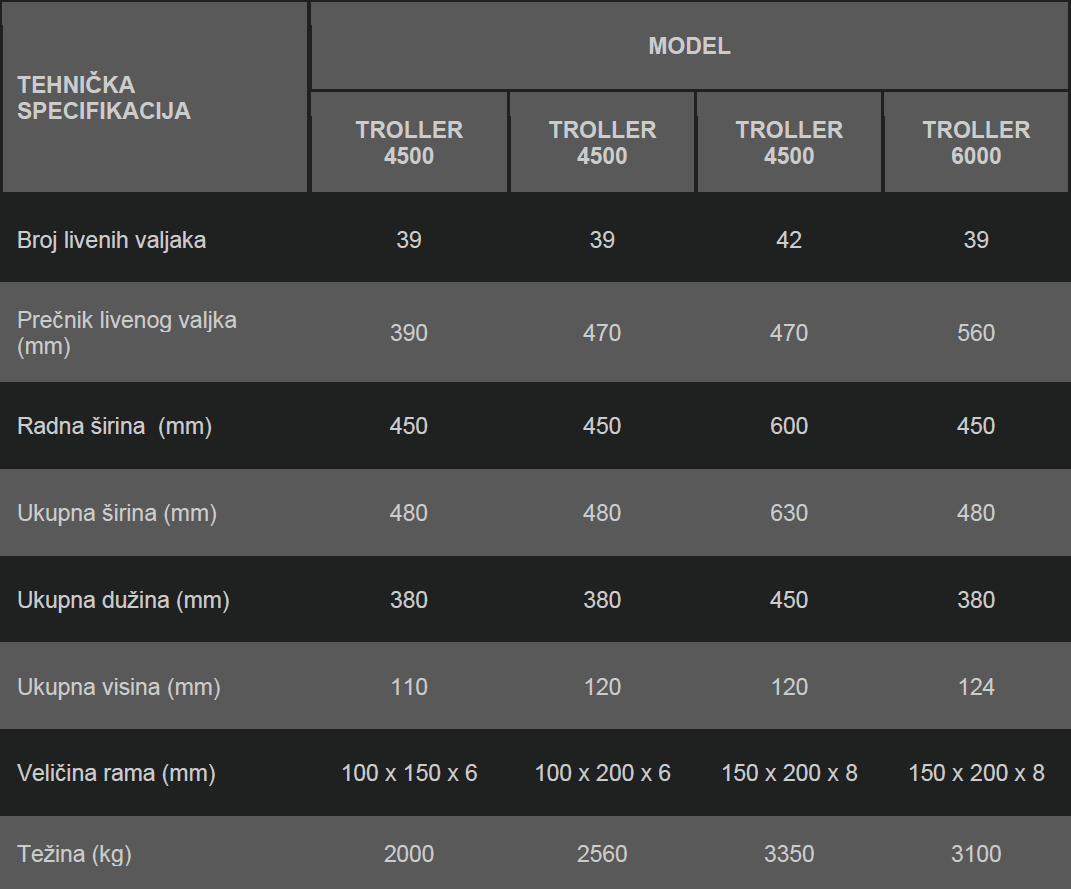Click the 2000 weight value
This screenshot has width=1071, height=889.
[x=408, y=853]
